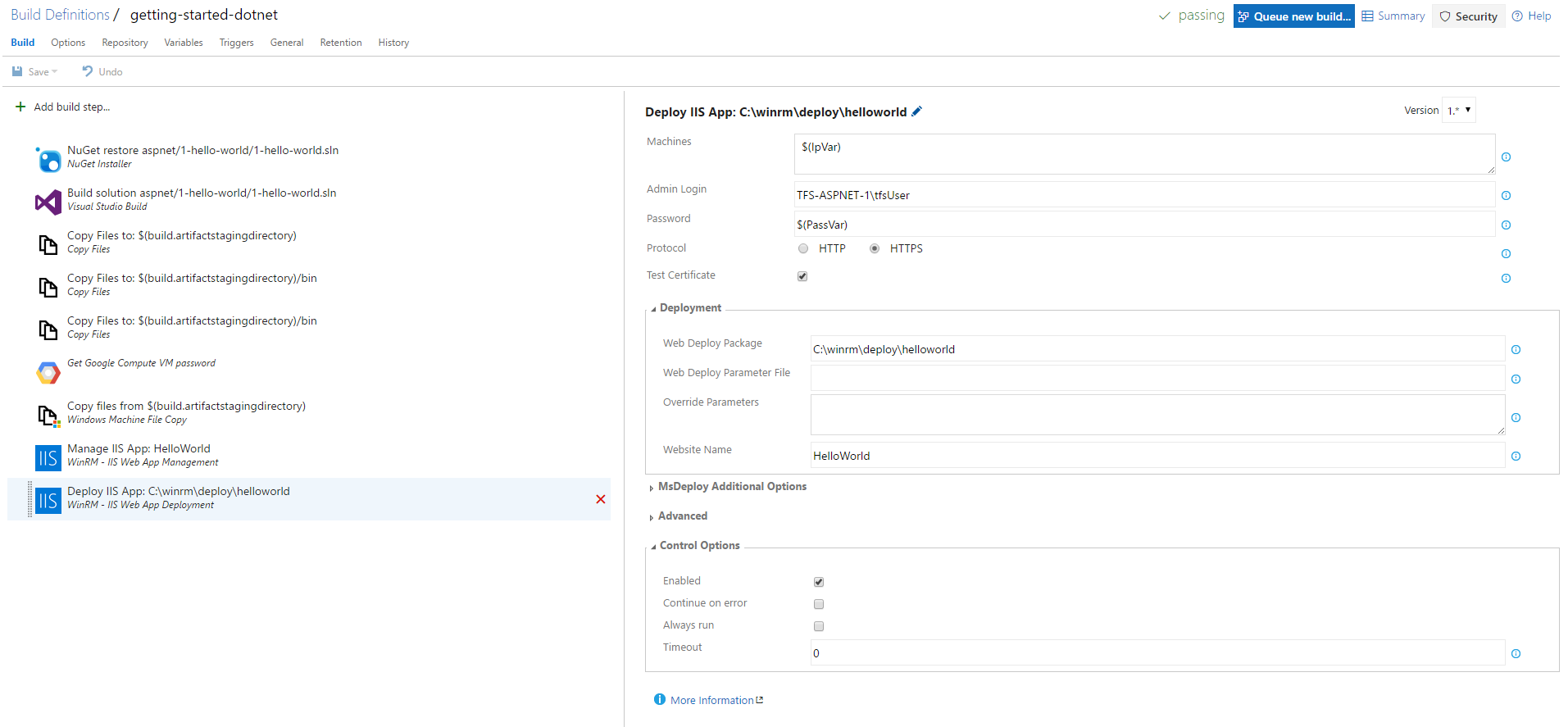Click the Google Compute VM password icon
Image resolution: width=1568 pixels, height=727 pixels.
click(48, 372)
